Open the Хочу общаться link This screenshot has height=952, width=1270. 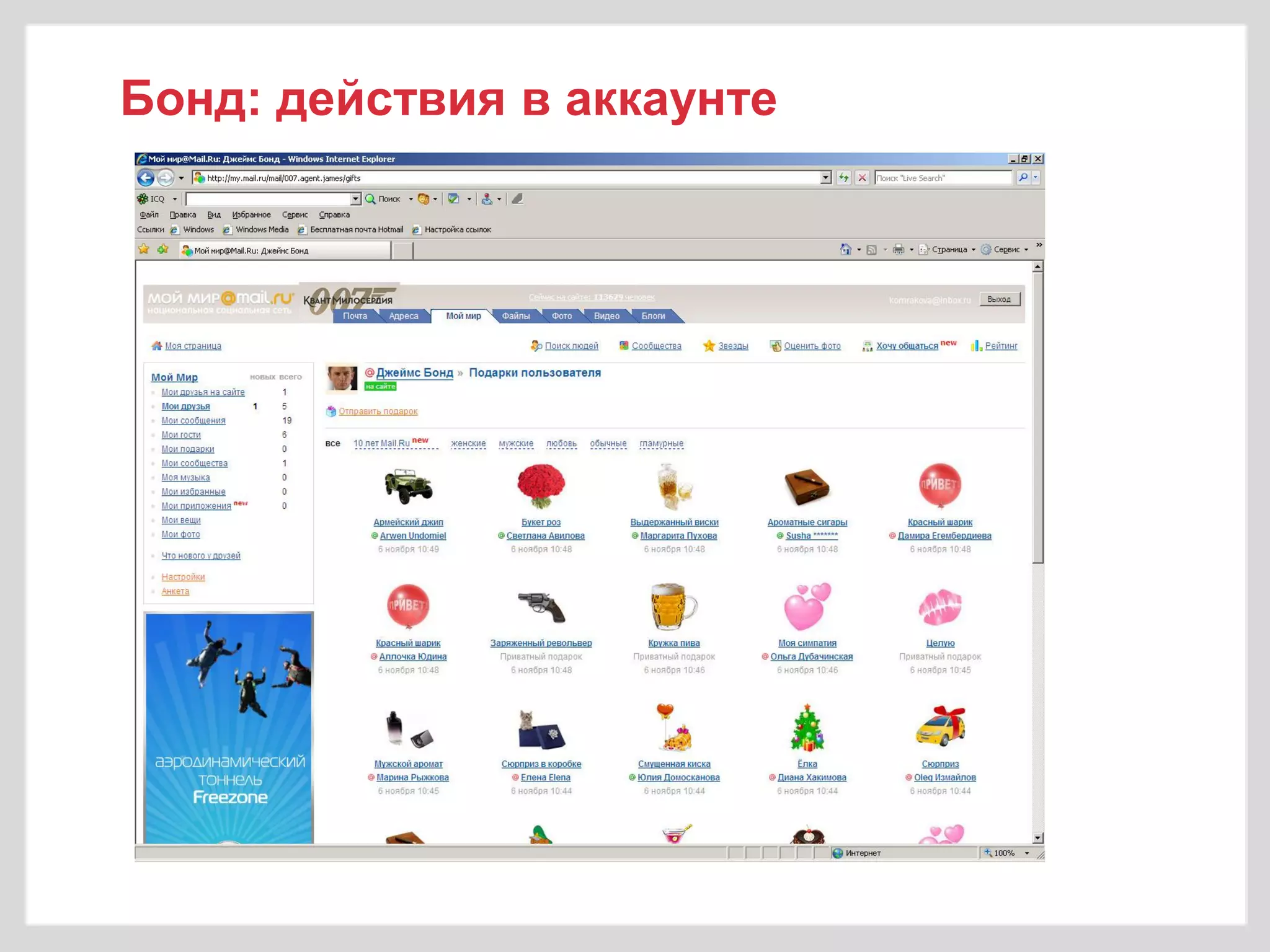click(907, 346)
